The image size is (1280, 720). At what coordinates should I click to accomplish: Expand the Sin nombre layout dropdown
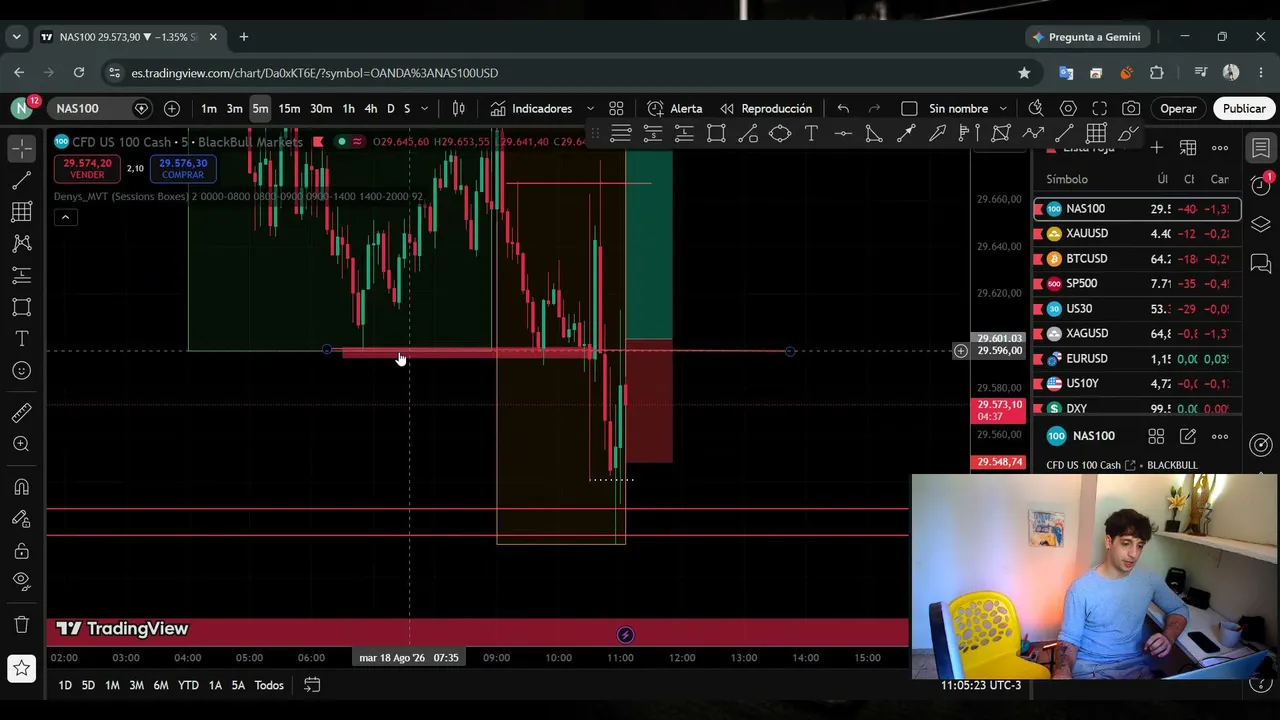coord(1003,108)
